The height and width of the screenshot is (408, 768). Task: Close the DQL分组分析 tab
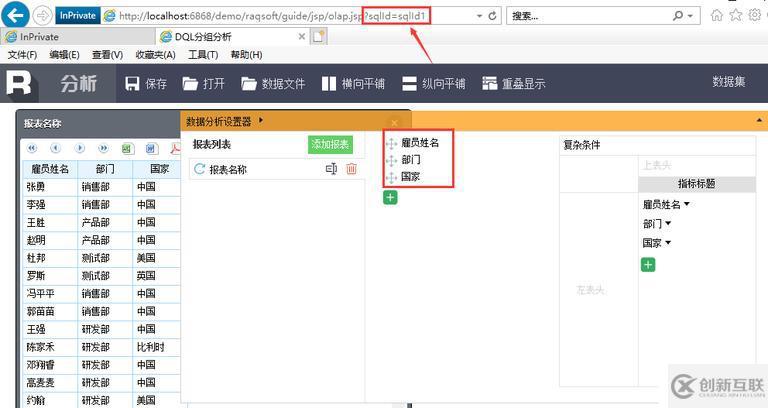302,36
